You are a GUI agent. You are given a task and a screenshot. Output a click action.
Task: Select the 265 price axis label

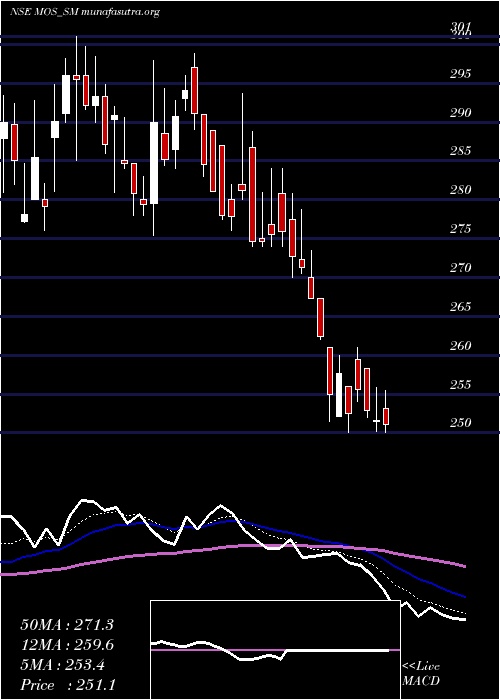click(461, 307)
